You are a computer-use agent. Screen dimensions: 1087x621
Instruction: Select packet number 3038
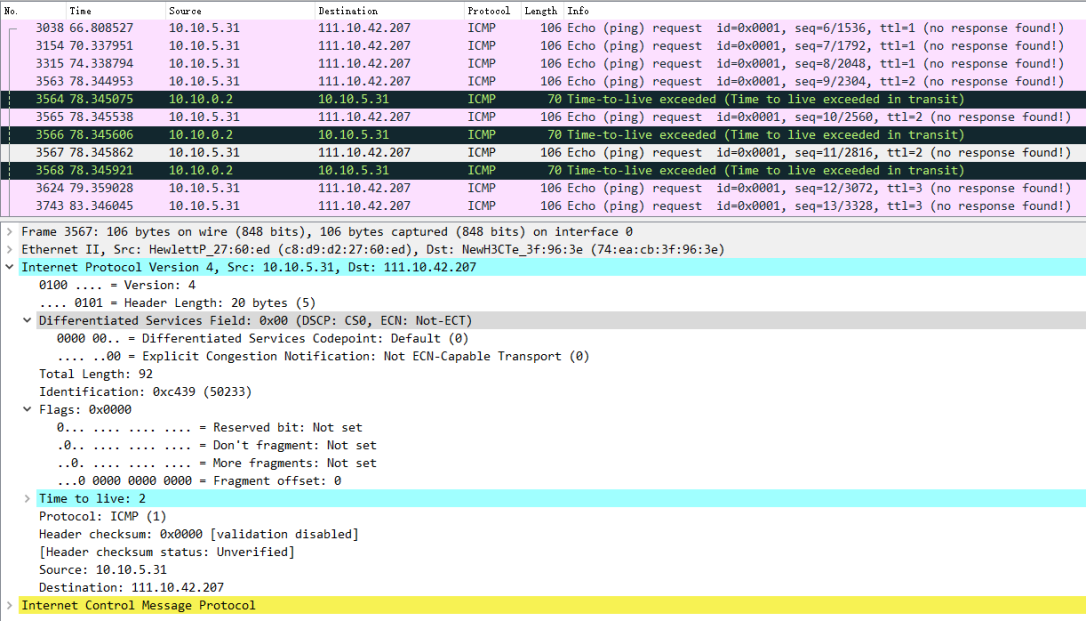(x=544, y=28)
